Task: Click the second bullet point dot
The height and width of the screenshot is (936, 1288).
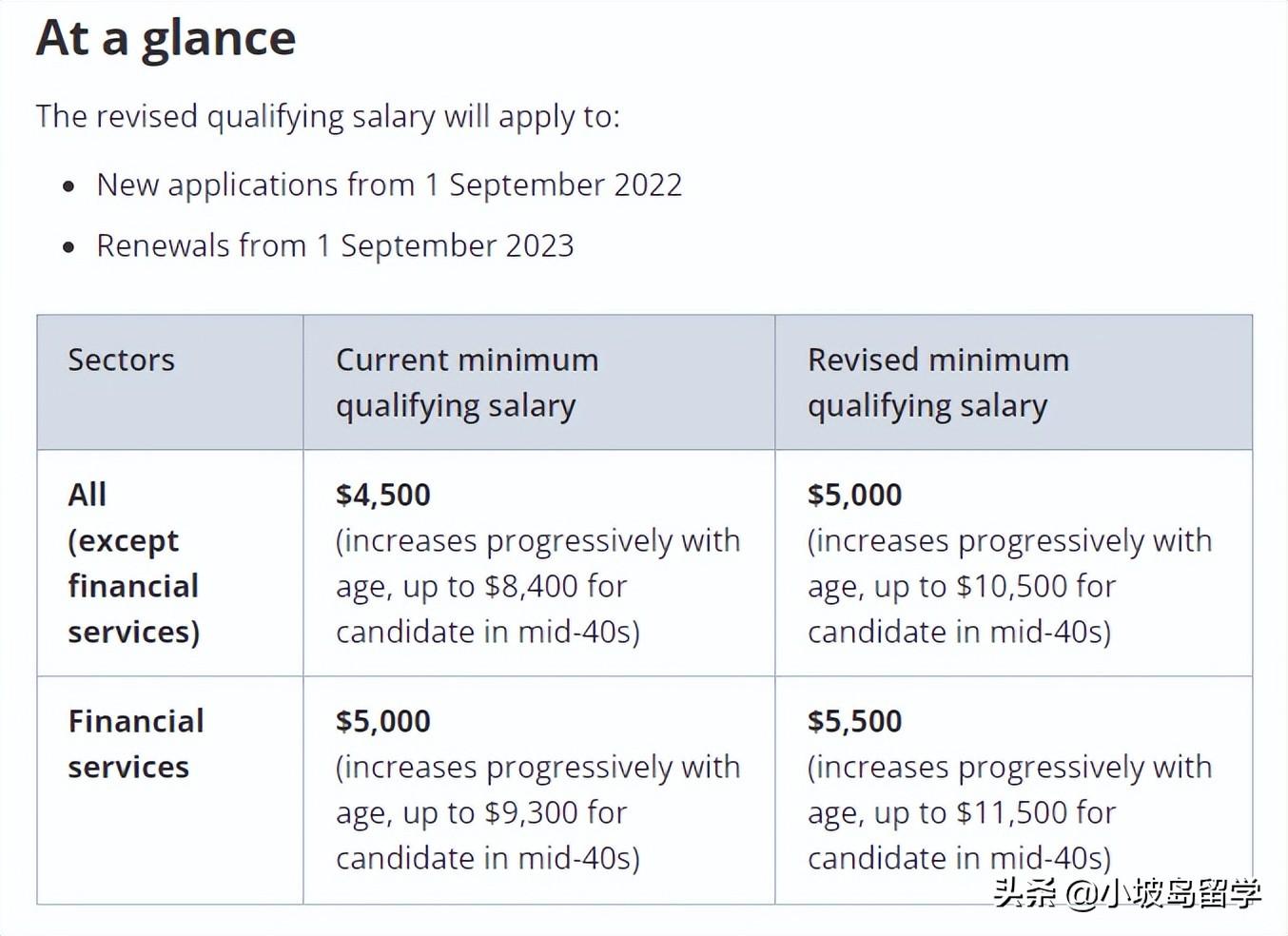Action: 68,247
